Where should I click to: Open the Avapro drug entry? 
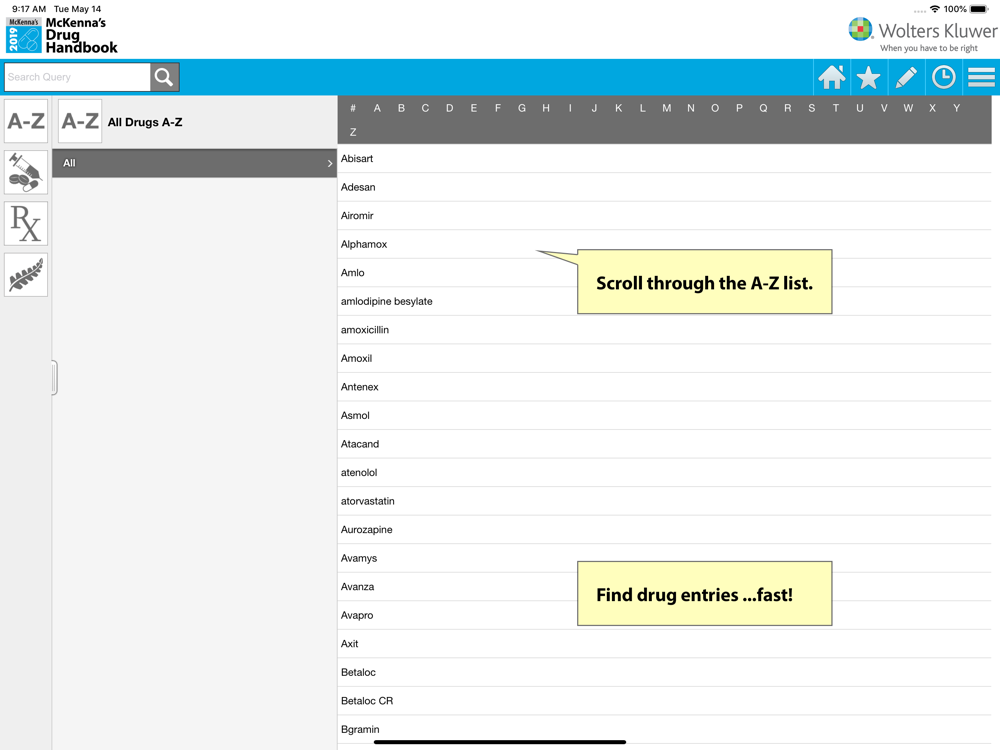coord(664,615)
